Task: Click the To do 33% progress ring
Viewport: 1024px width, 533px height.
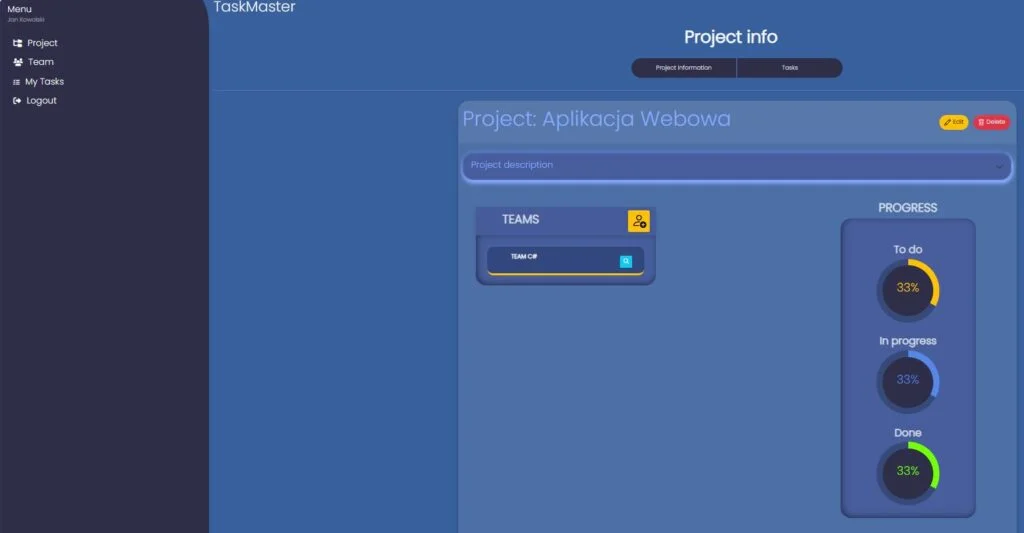Action: tap(908, 290)
